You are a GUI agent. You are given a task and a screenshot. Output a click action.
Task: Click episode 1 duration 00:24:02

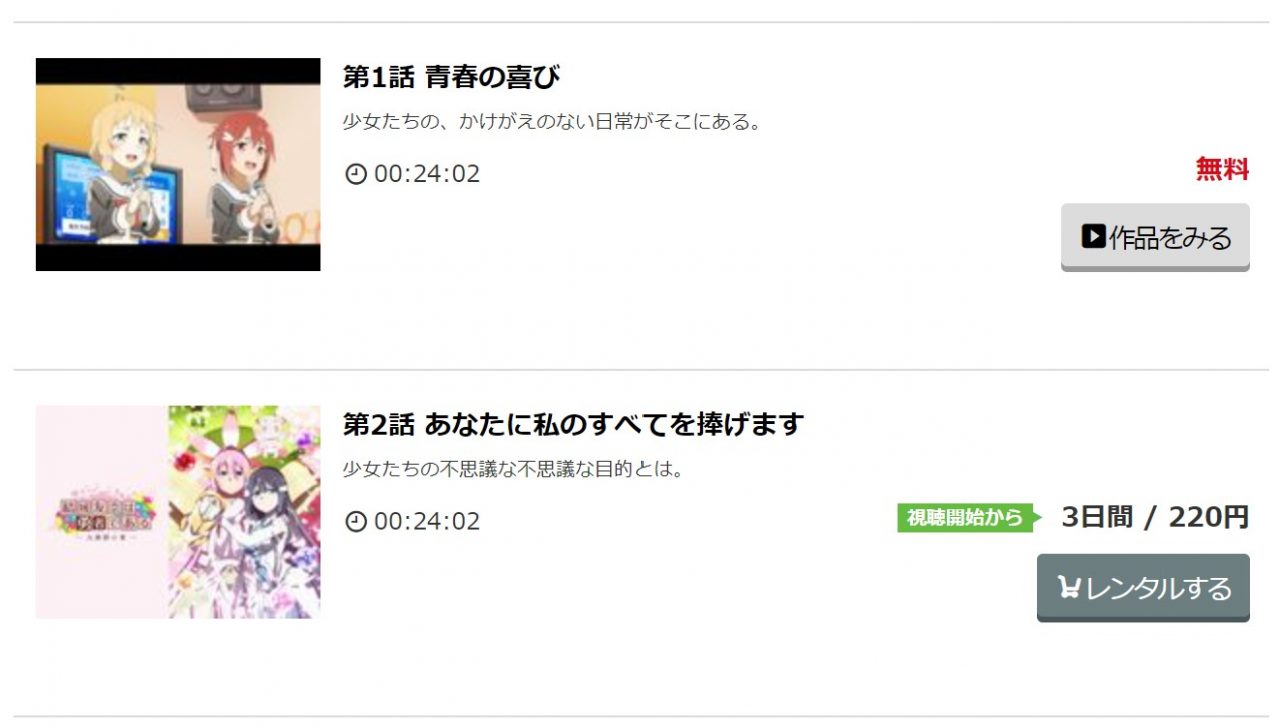pyautogui.click(x=427, y=175)
